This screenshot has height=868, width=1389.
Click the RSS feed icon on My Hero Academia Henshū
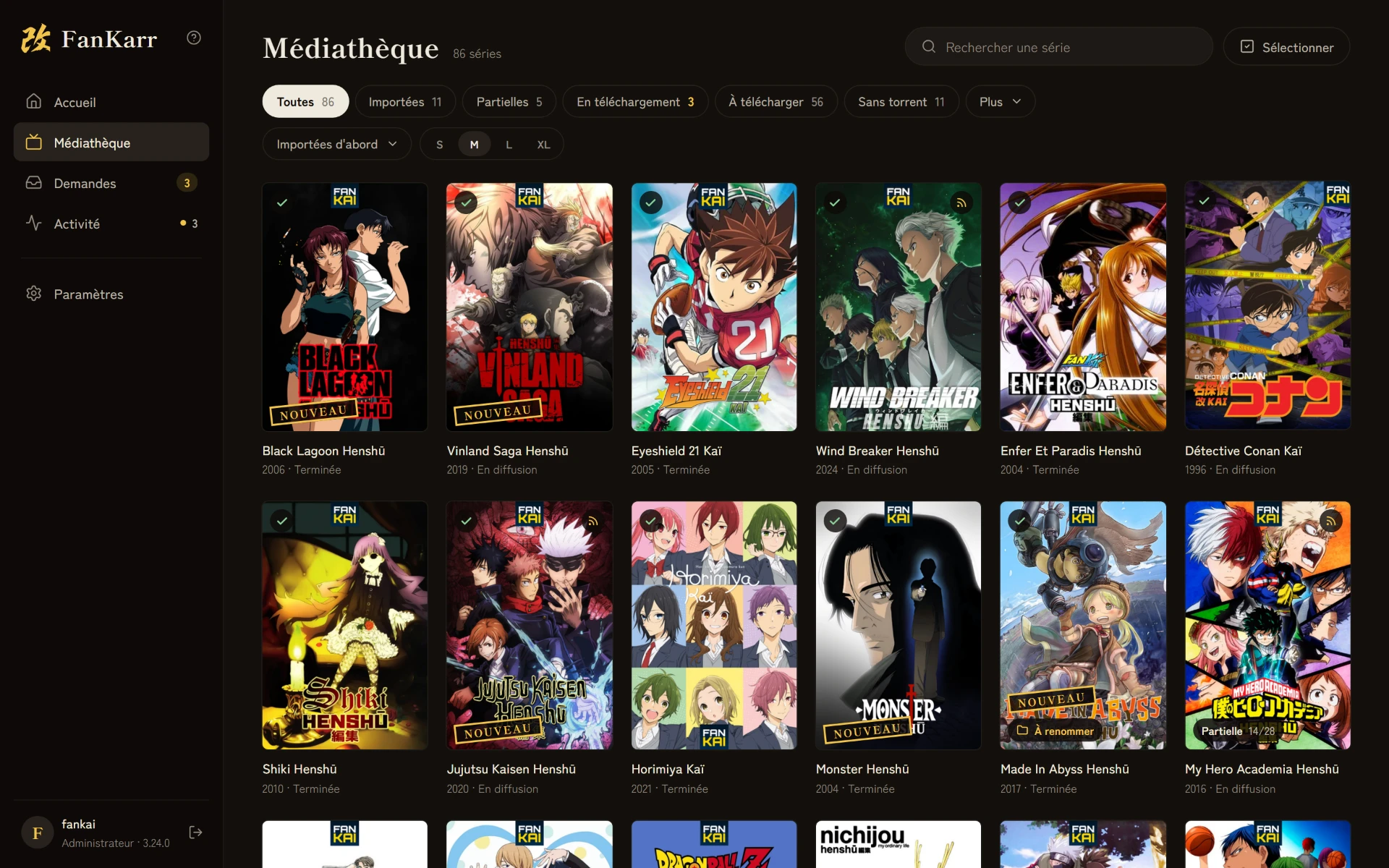point(1330,522)
